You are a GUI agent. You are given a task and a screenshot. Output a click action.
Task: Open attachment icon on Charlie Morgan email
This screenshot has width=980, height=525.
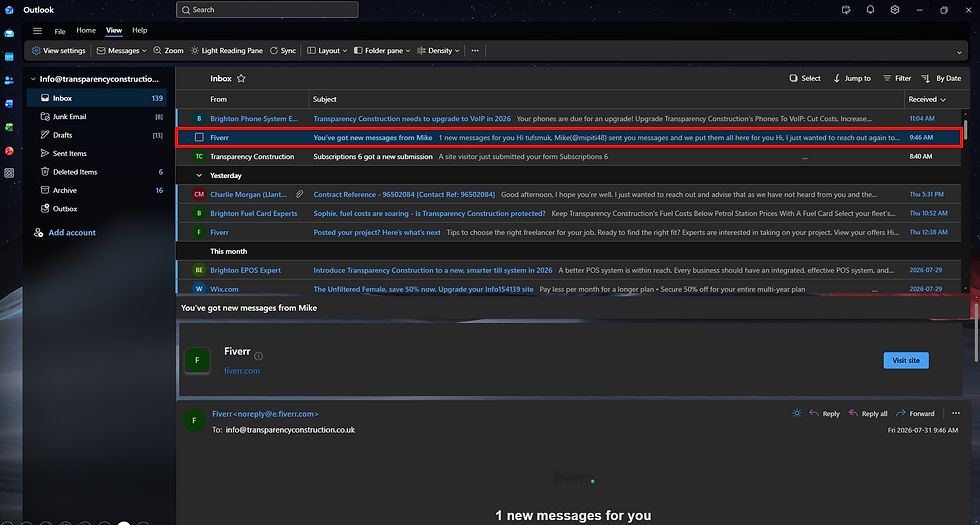299,194
